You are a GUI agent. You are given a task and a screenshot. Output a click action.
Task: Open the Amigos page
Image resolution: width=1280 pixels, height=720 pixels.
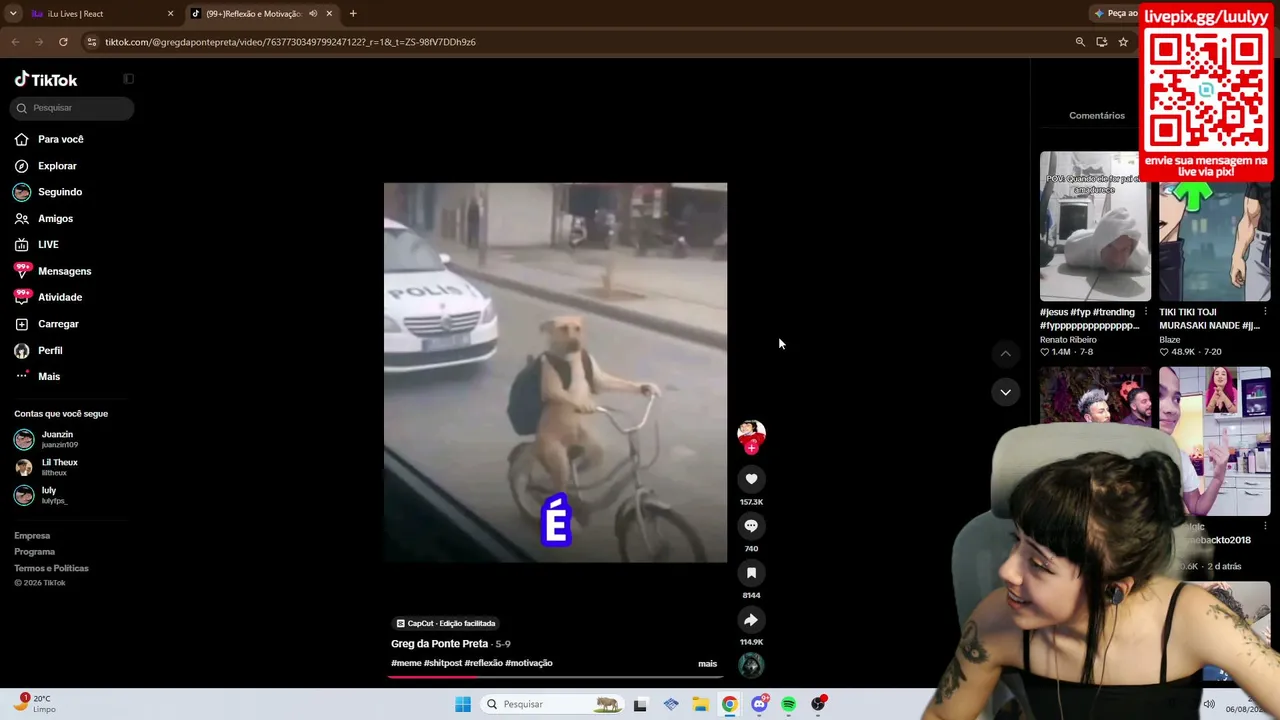pos(44,218)
